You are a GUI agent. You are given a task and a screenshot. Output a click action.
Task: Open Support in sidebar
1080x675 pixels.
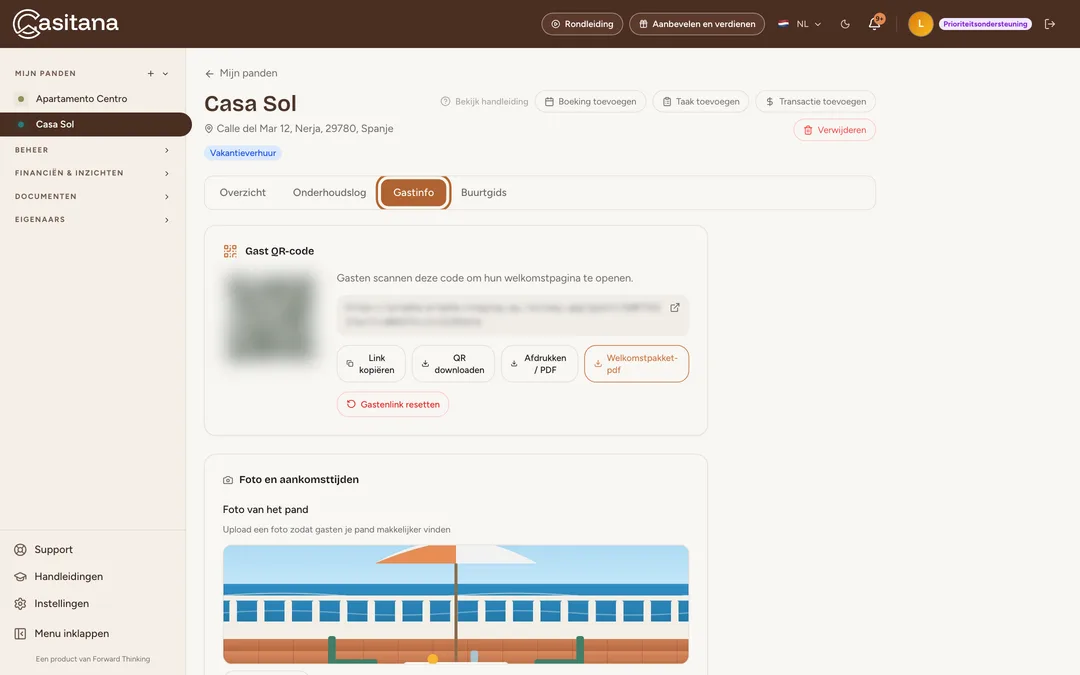coord(53,550)
